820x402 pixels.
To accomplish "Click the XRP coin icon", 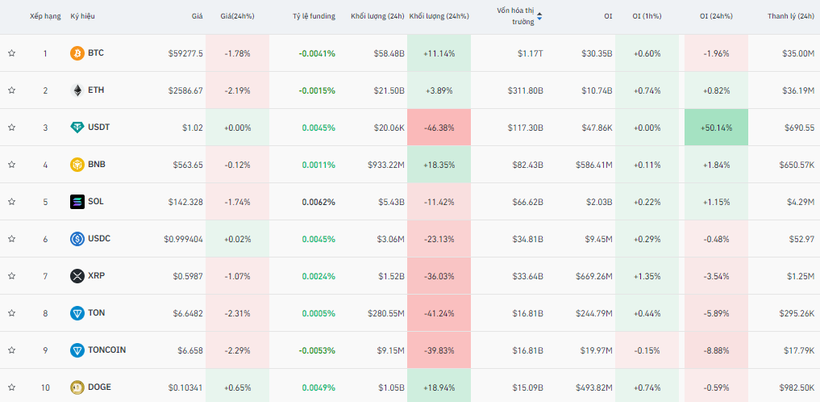I will [77, 275].
